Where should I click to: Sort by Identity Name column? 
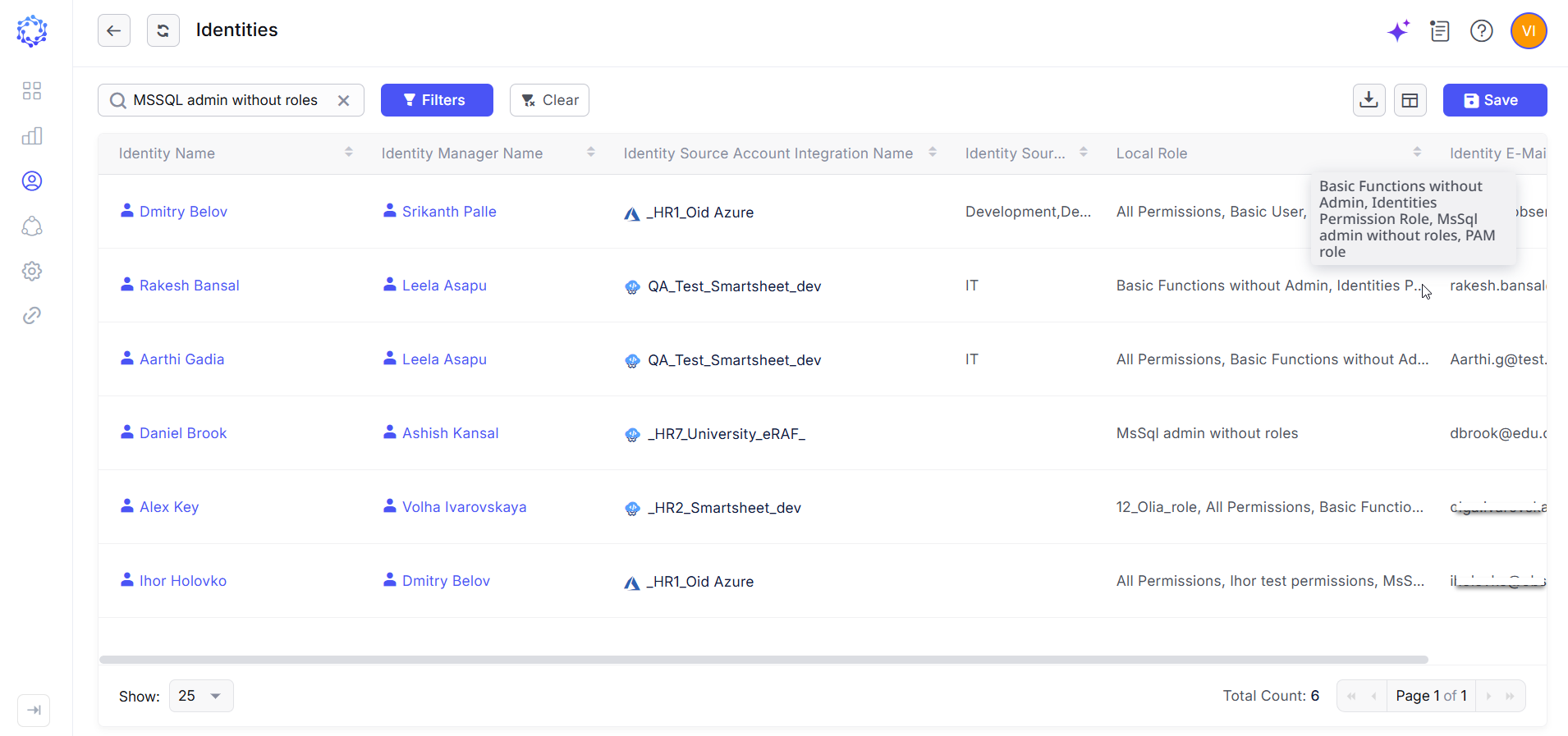pyautogui.click(x=349, y=153)
